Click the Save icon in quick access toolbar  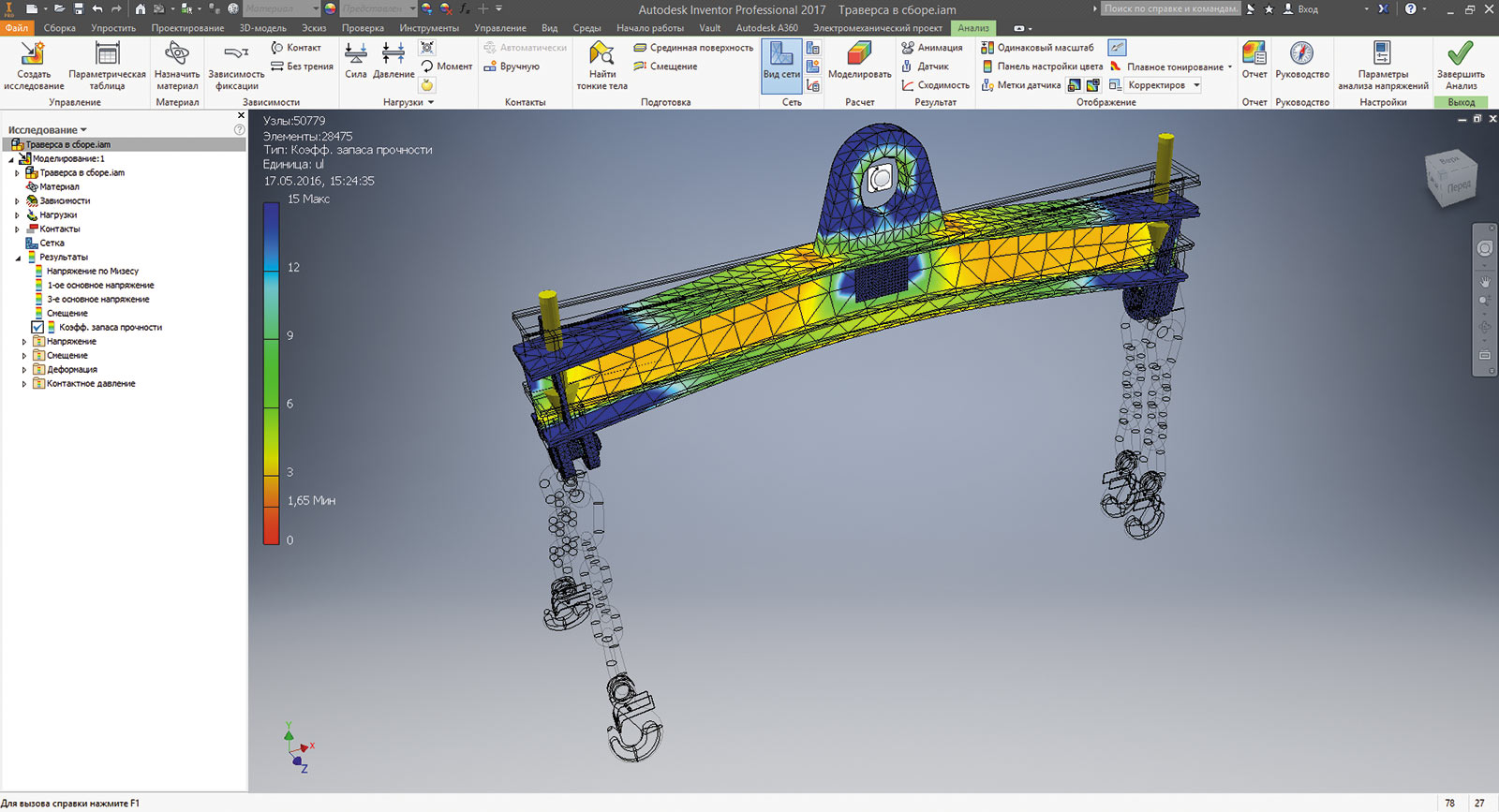click(79, 8)
